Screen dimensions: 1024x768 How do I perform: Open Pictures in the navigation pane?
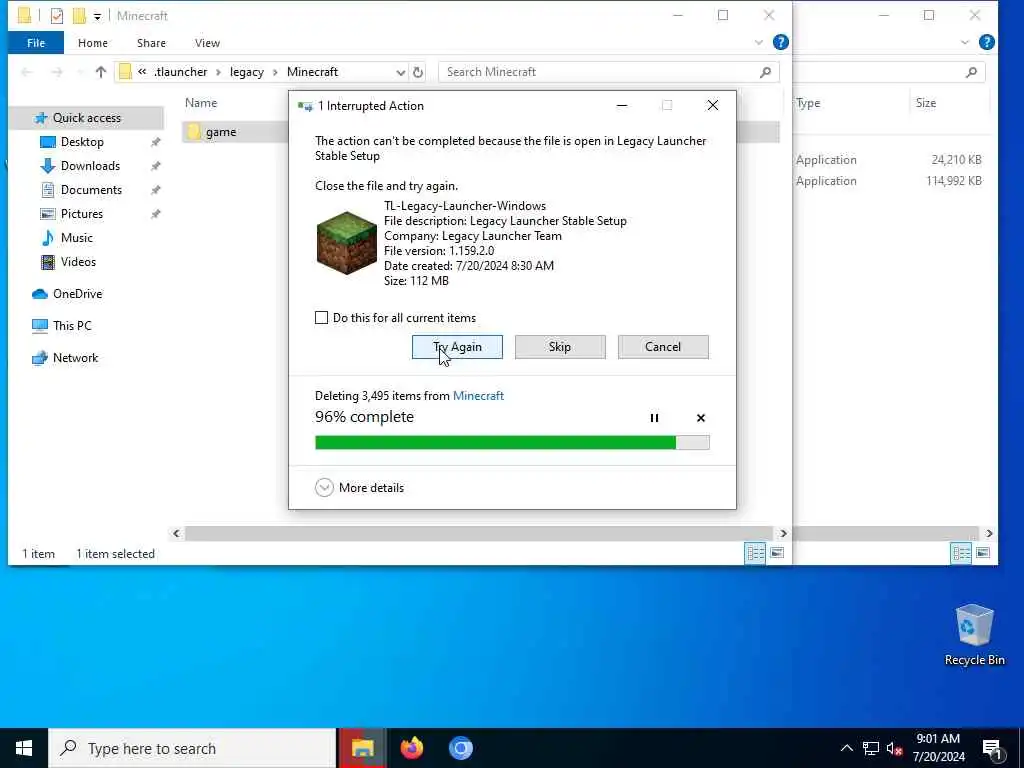82,214
